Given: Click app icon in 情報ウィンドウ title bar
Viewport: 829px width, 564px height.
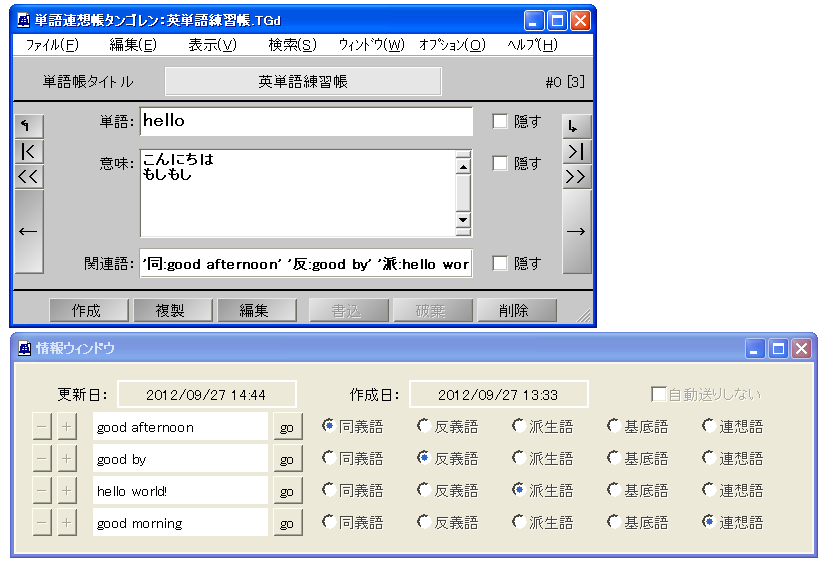Looking at the screenshot, I should (x=25, y=348).
